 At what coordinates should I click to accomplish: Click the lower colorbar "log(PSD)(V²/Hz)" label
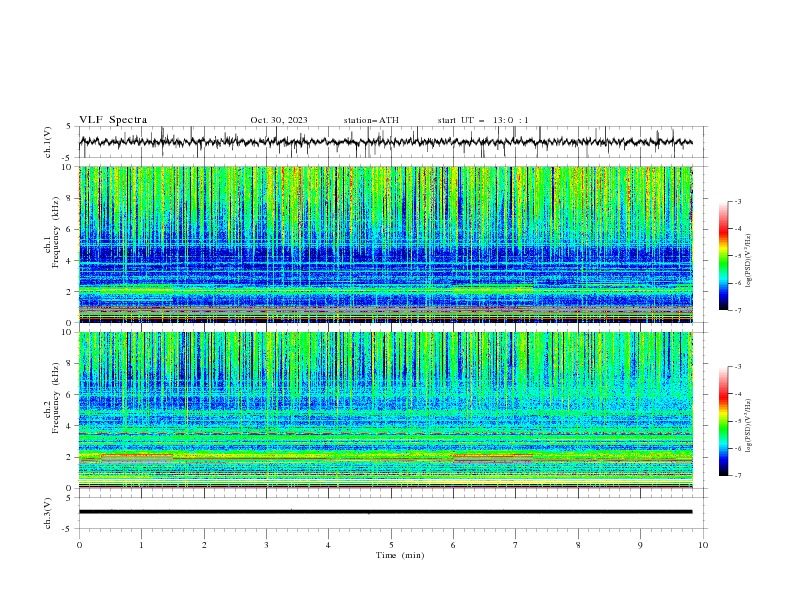[x=749, y=426]
